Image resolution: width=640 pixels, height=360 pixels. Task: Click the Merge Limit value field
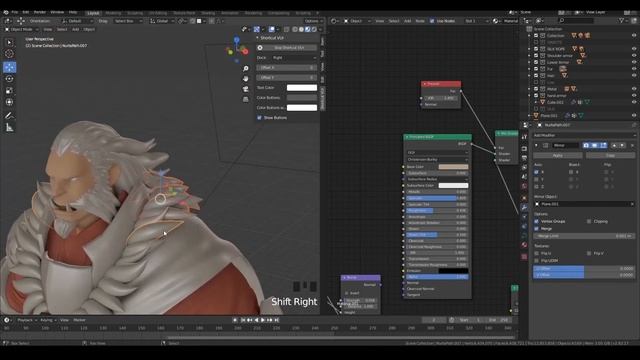[584, 236]
